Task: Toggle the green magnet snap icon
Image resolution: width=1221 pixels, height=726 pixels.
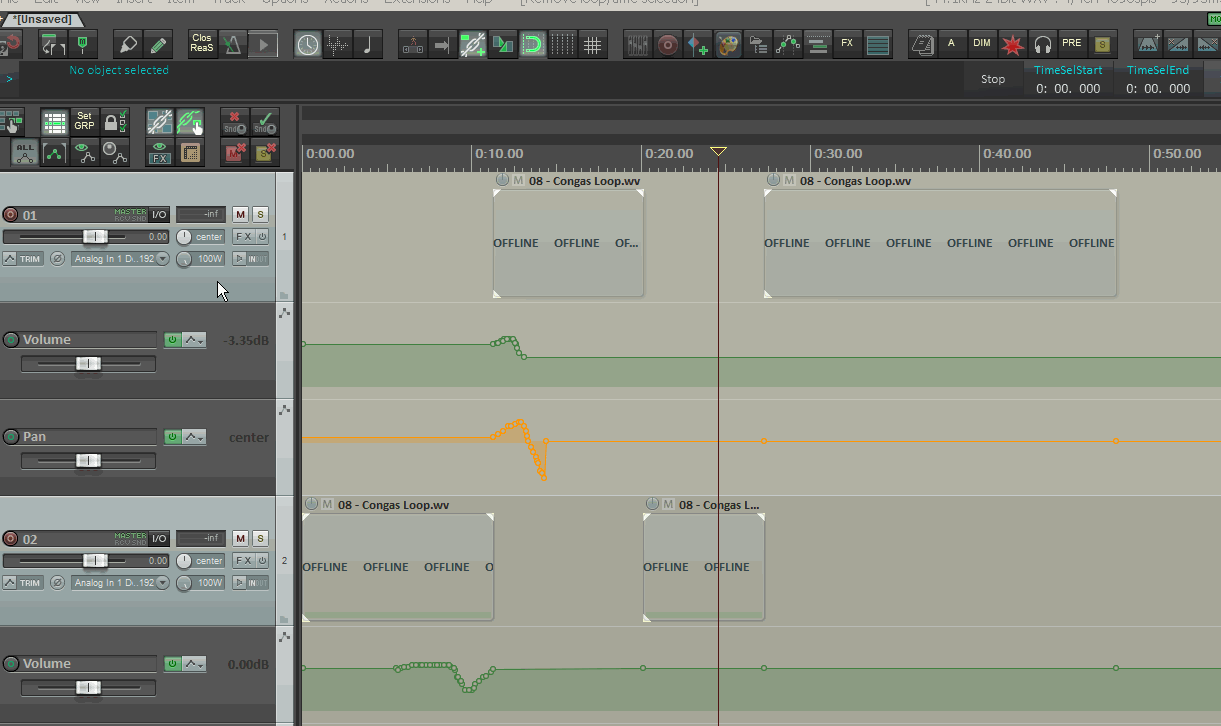Action: 533,44
